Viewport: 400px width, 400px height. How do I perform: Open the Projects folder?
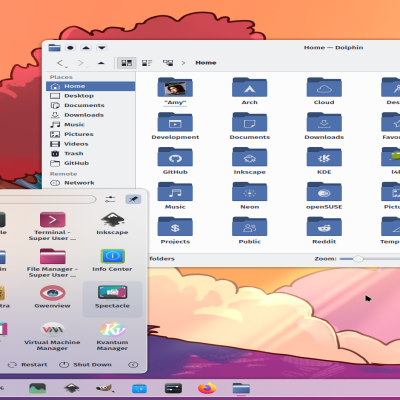[175, 227]
